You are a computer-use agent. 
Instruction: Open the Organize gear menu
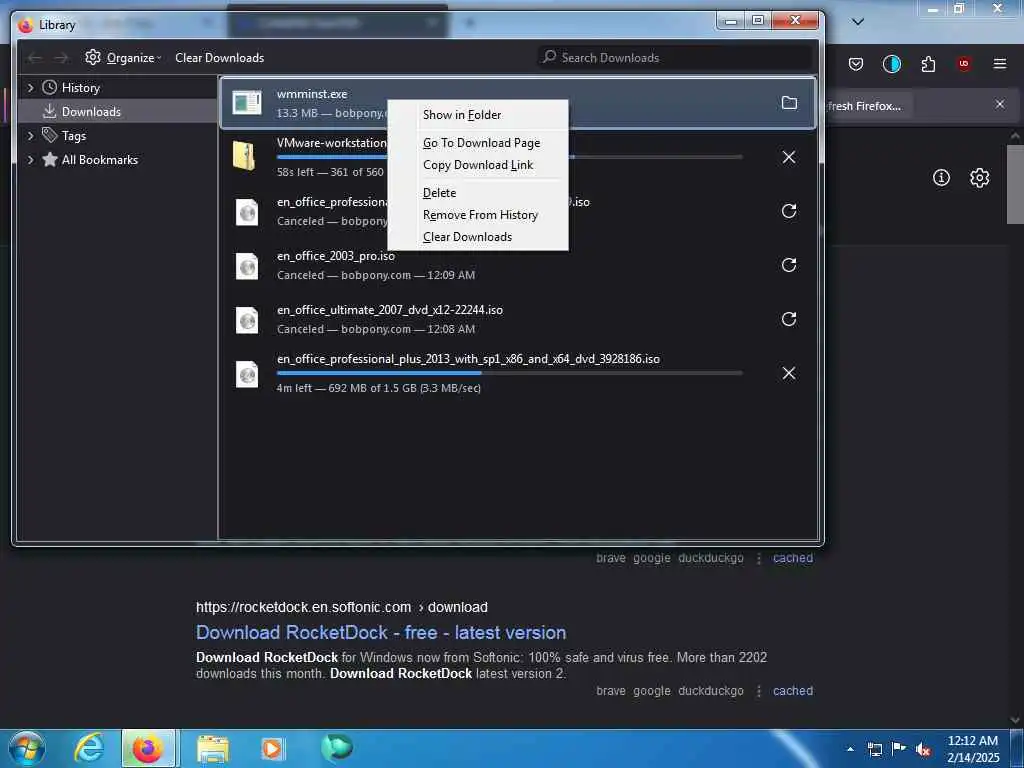123,57
